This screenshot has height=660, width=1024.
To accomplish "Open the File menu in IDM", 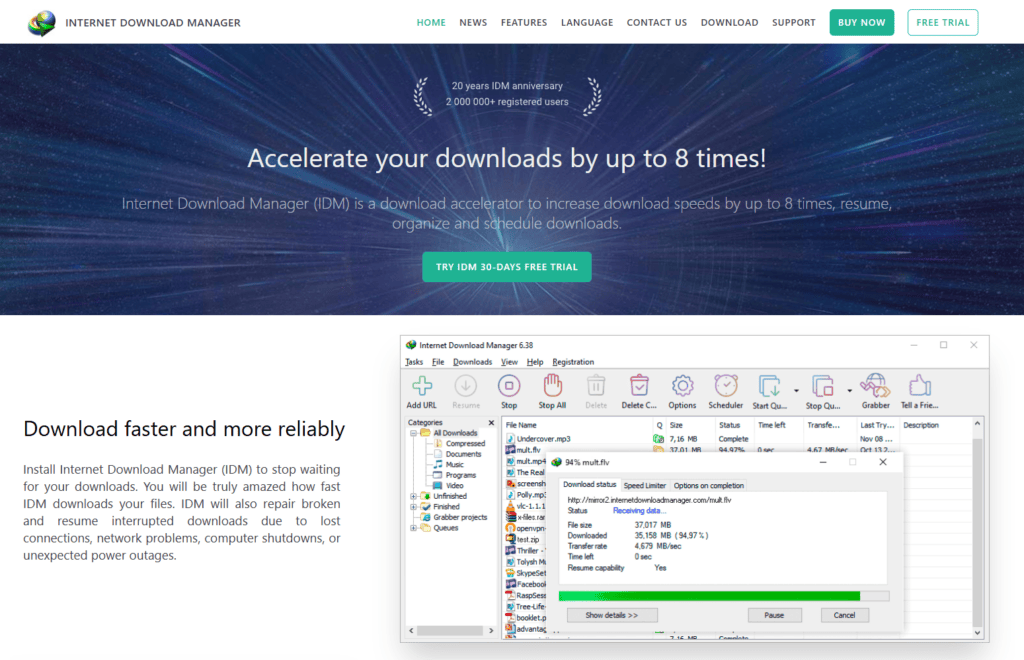I will pos(438,362).
